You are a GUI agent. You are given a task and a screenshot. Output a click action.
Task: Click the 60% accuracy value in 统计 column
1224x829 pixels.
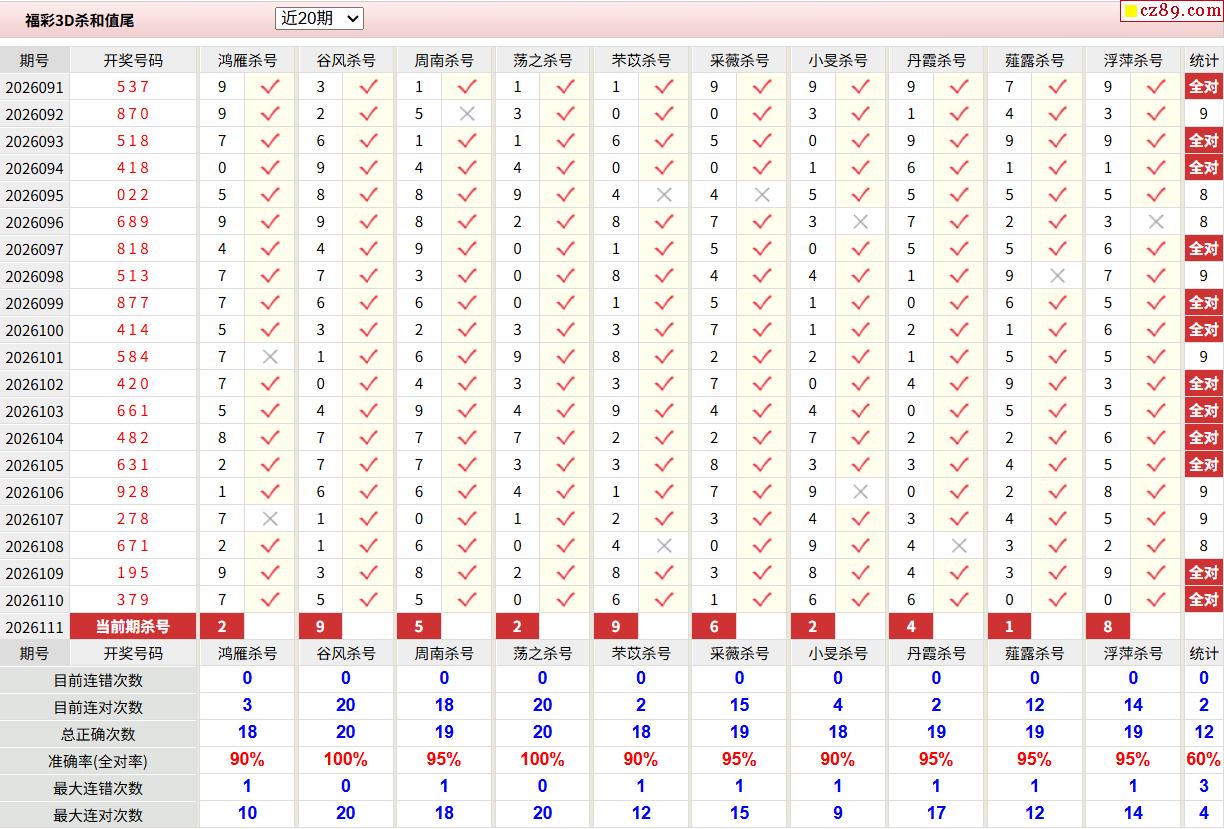1203,760
